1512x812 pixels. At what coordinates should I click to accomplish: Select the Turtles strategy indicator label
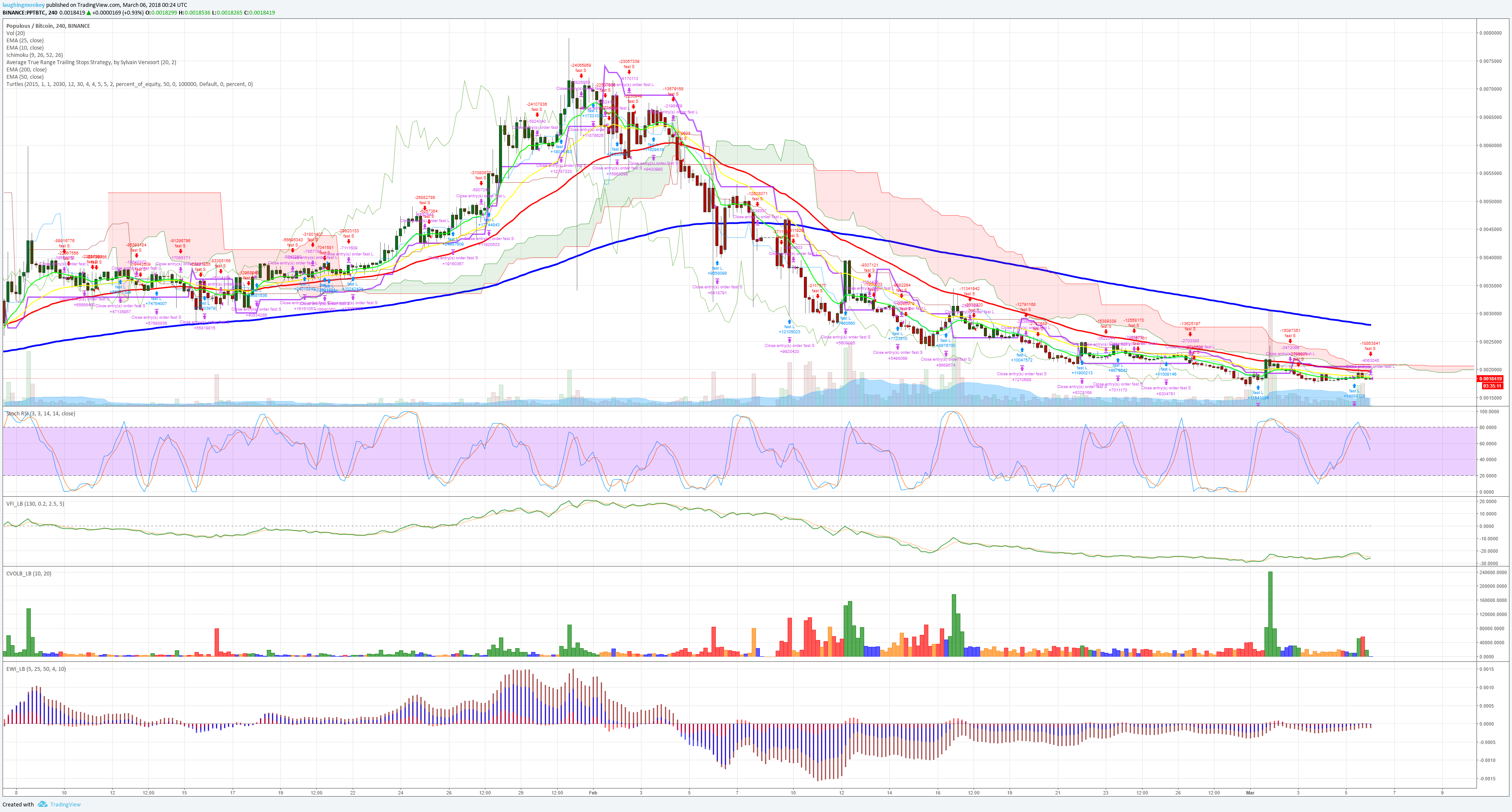129,84
